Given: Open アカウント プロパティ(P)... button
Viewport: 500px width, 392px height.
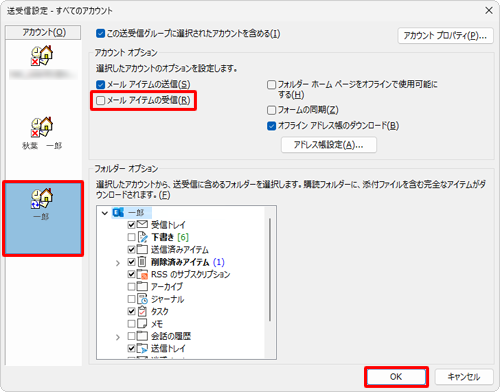Looking at the screenshot, I should click(x=445, y=35).
